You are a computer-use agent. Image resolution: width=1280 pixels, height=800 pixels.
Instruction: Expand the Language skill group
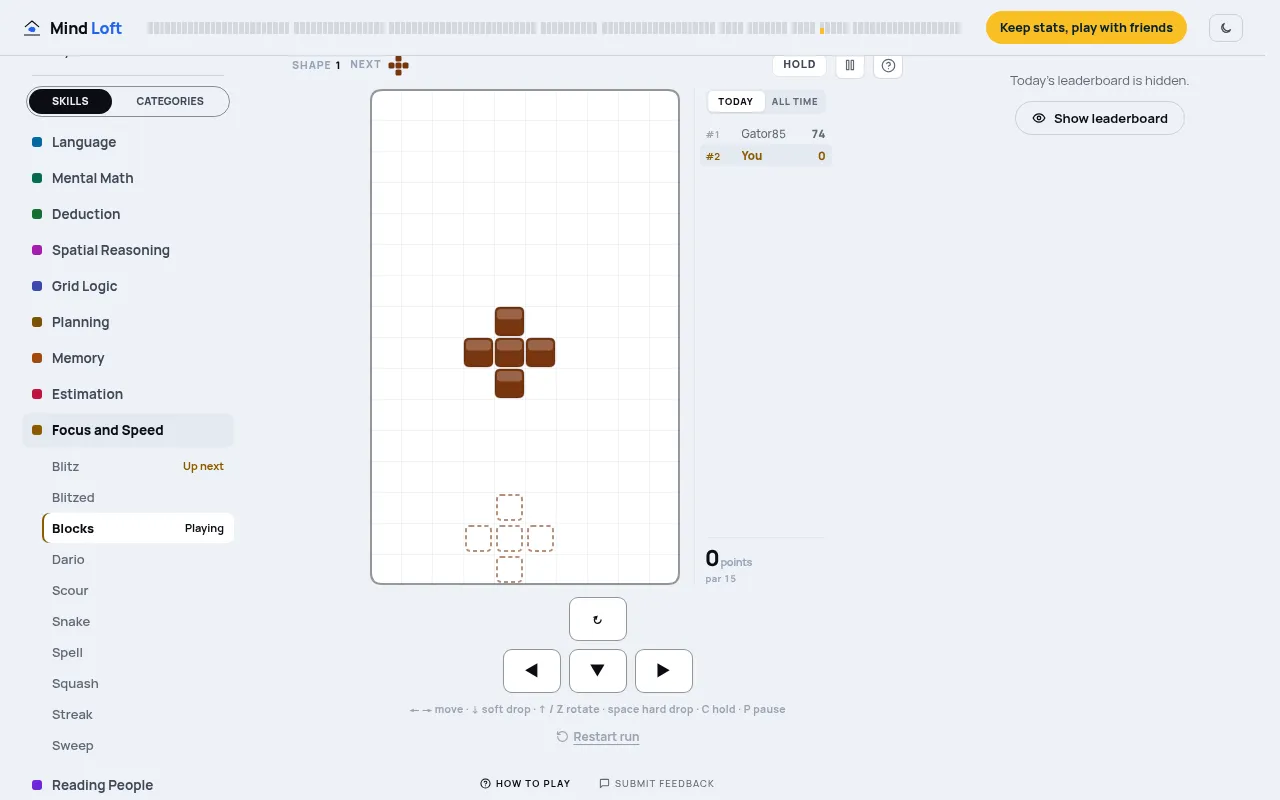(x=128, y=142)
